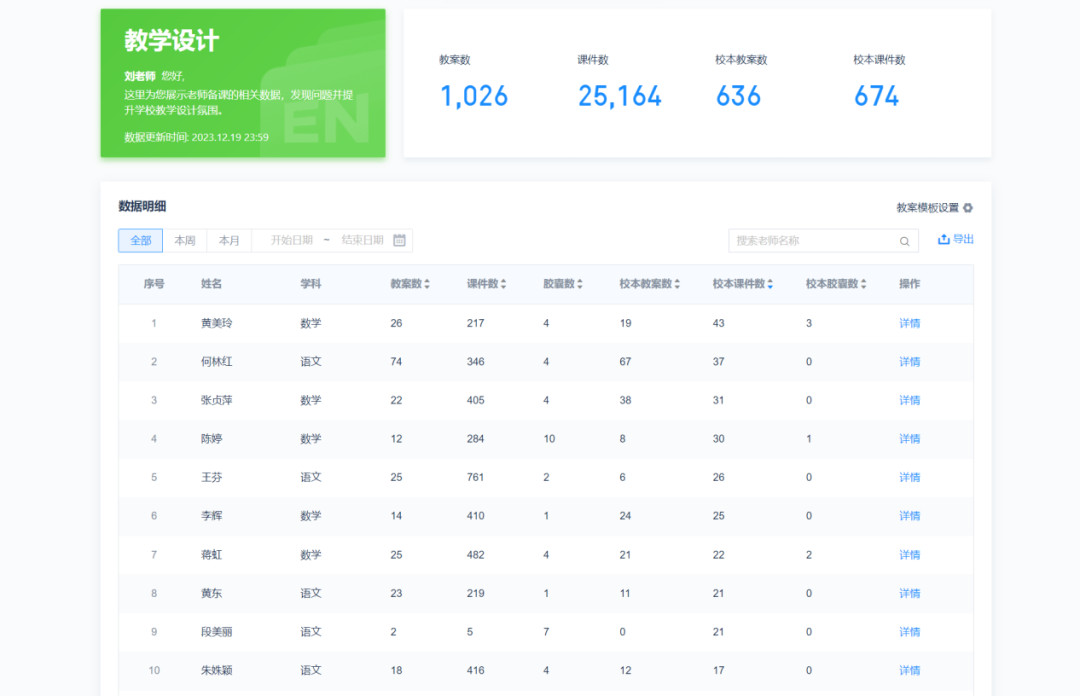The image size is (1080, 696).
Task: Type in the 搜索老师名称 search box
Action: (x=810, y=241)
